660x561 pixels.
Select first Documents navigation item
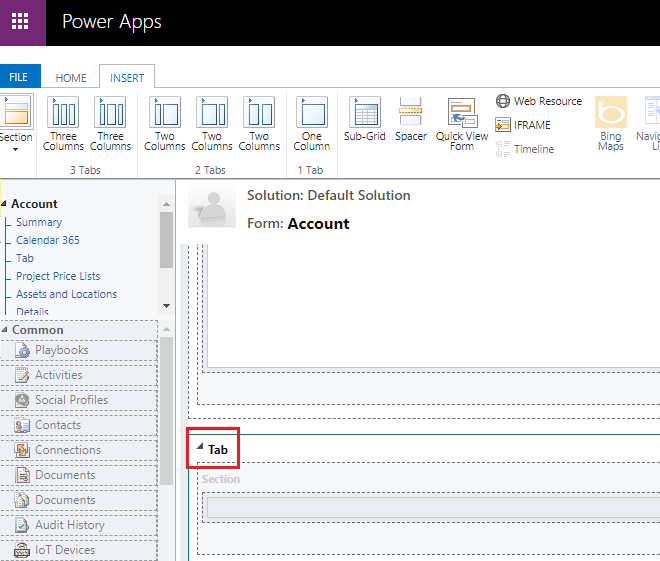79,475
